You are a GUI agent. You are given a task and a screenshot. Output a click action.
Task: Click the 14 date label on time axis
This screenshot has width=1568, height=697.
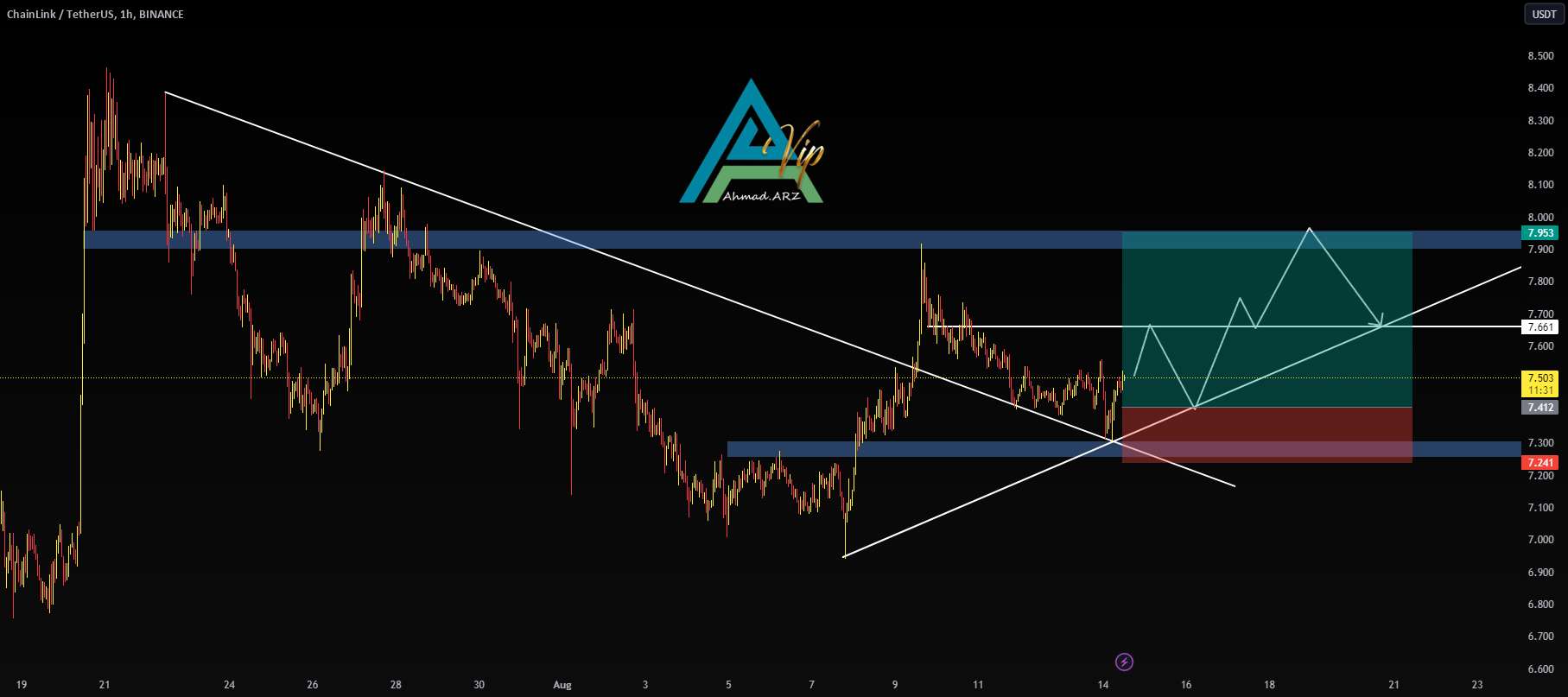[1103, 685]
